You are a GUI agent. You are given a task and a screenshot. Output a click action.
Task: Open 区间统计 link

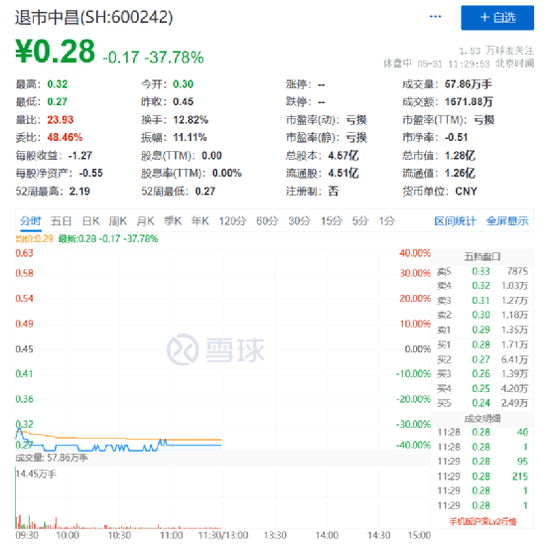[455, 221]
